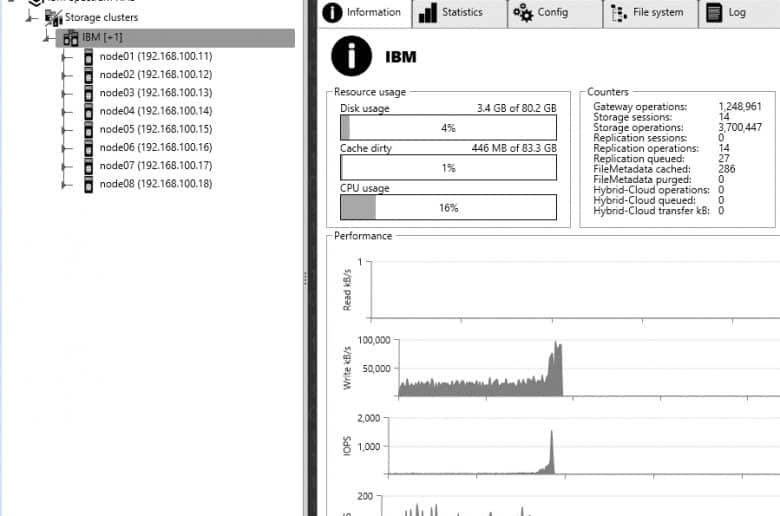Click the Replication queued counter label

[639, 159]
